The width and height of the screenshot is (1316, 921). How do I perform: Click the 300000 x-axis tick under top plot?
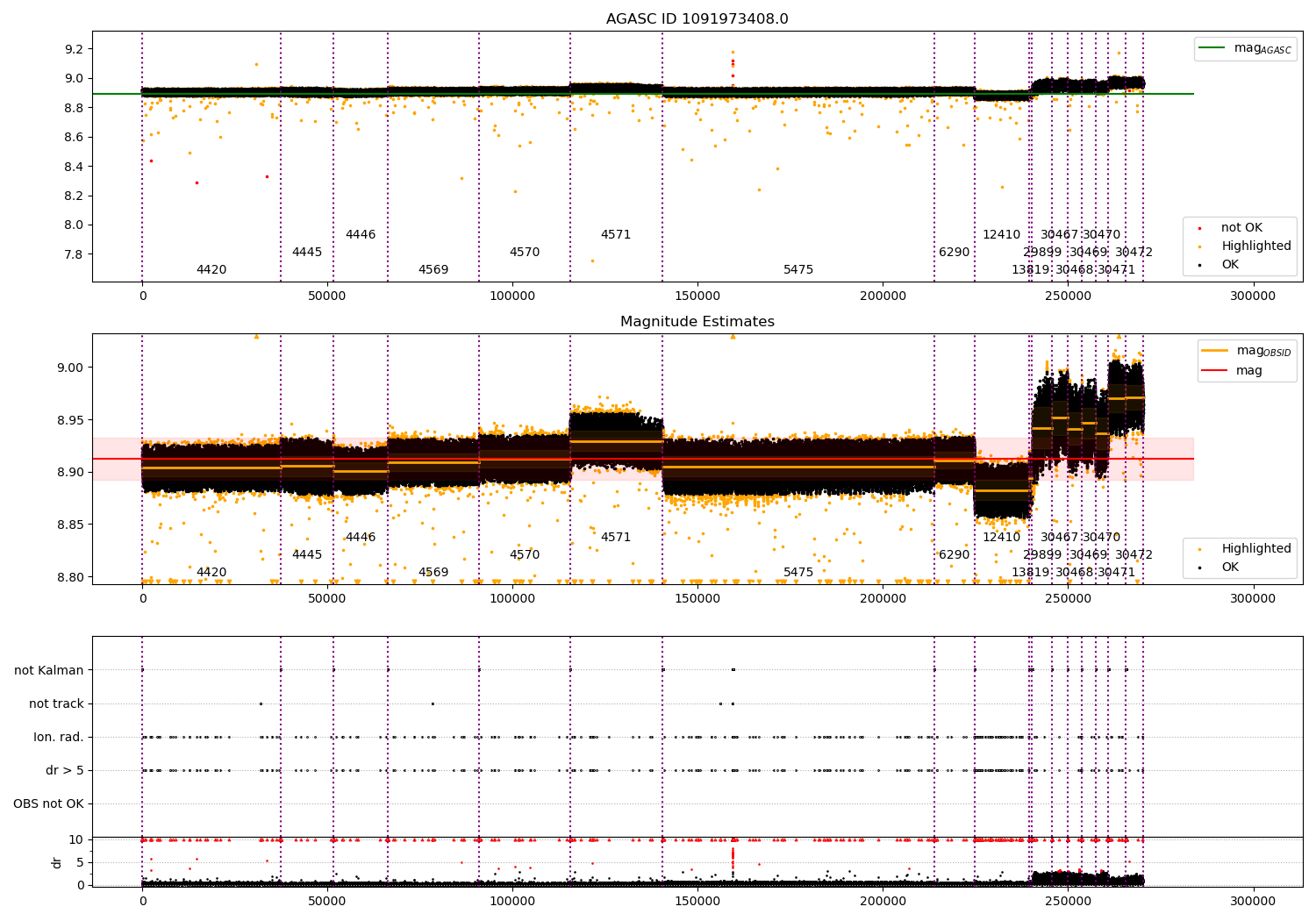(1253, 296)
